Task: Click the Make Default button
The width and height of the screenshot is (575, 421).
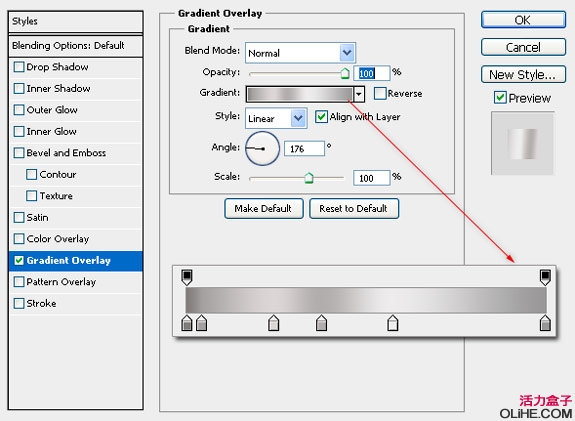Action: [264, 209]
